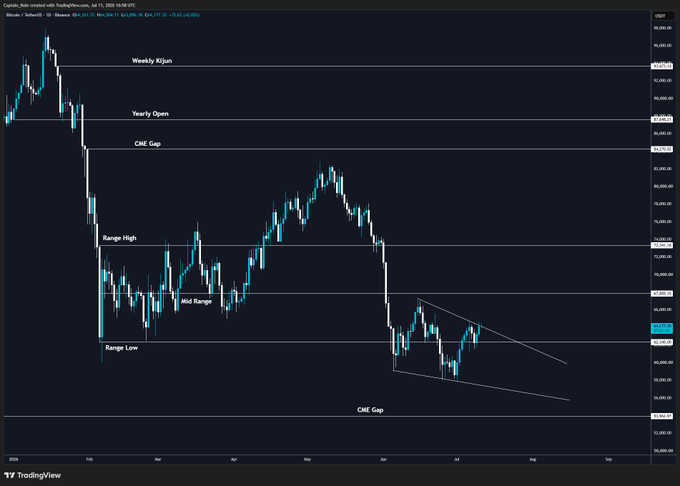Click the 'Jul' time axis label
Image resolution: width=680 pixels, height=486 pixels.
(x=456, y=459)
